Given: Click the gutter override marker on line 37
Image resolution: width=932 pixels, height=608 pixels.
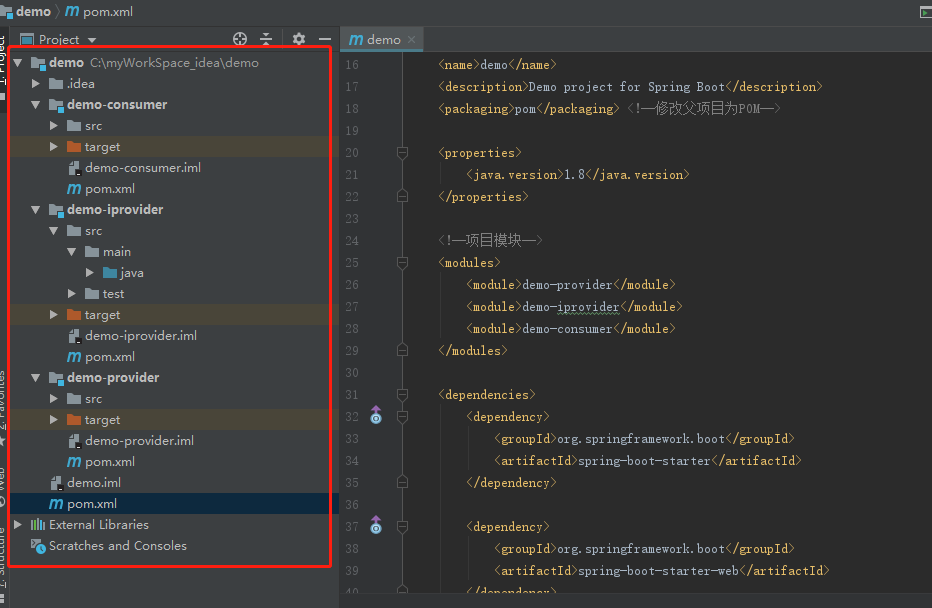Looking at the screenshot, I should point(376,525).
